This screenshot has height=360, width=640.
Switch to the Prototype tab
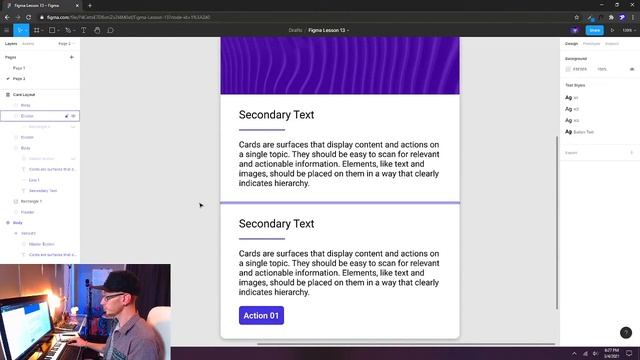[x=591, y=44]
